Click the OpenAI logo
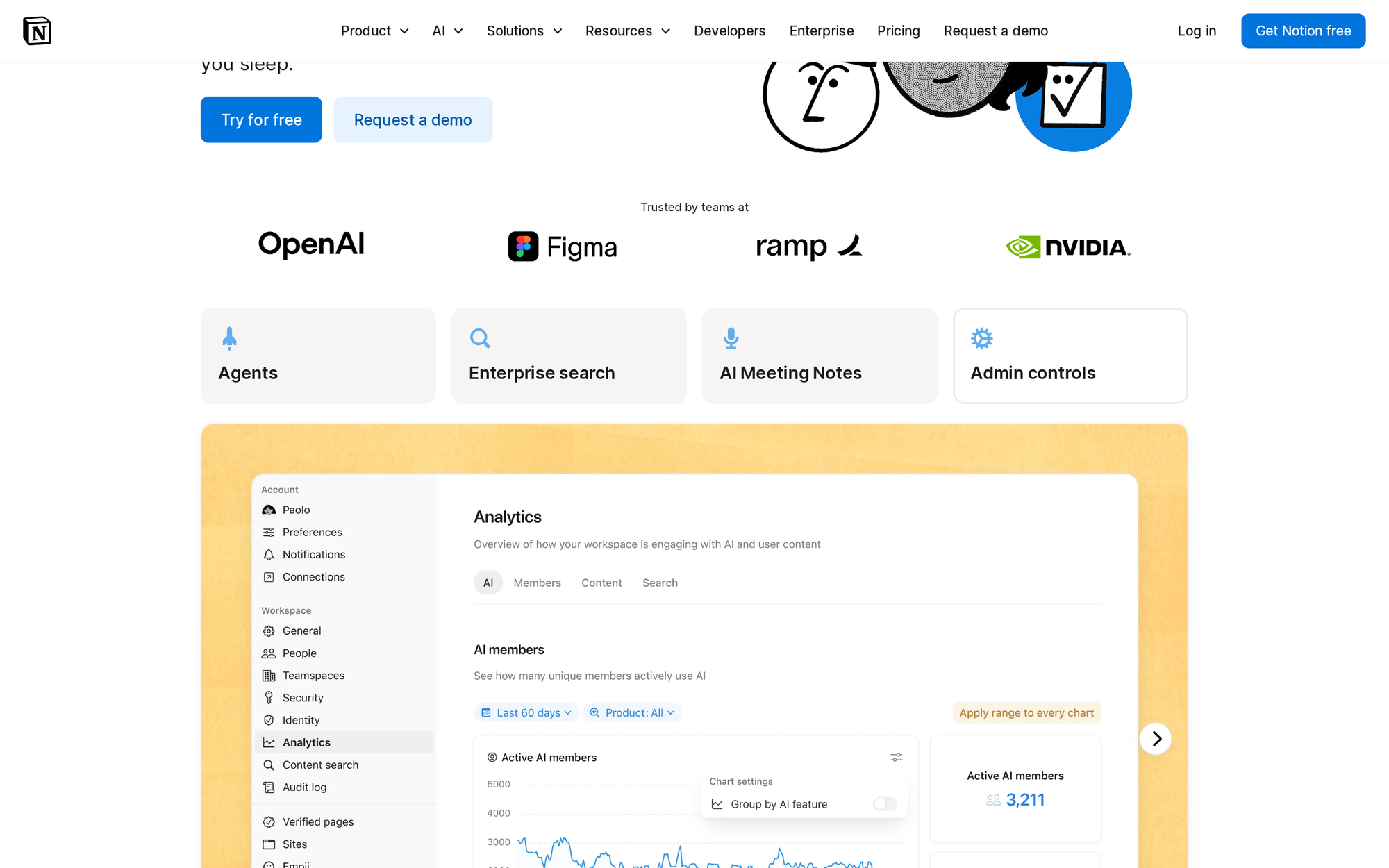1389x868 pixels. click(x=311, y=244)
